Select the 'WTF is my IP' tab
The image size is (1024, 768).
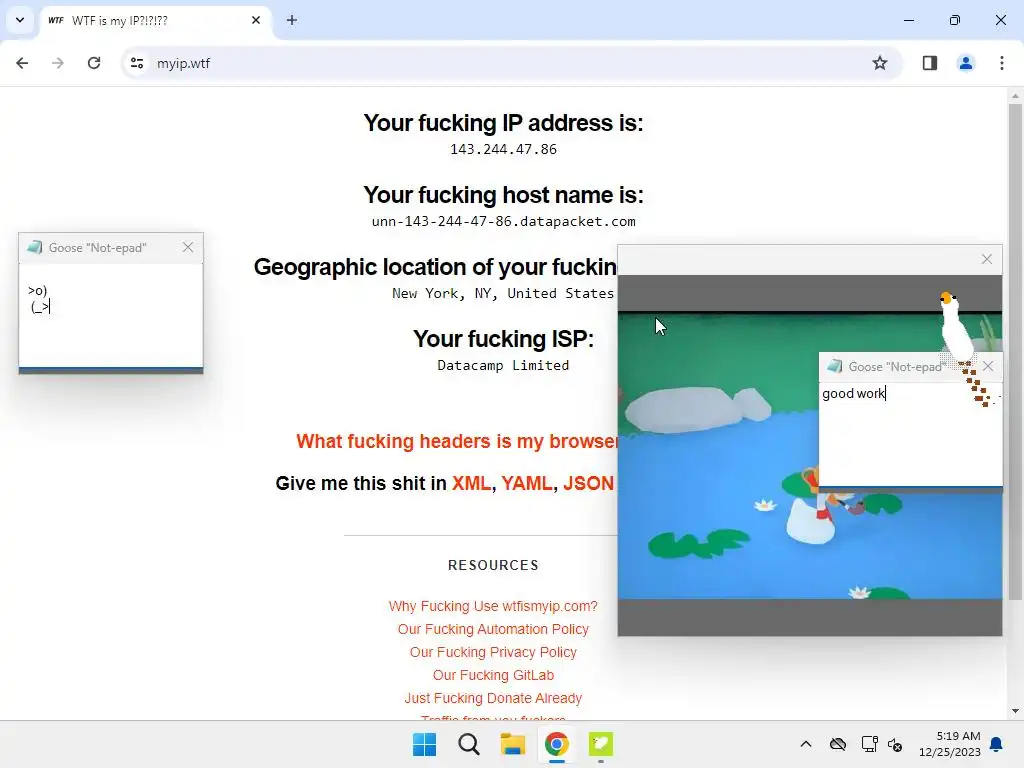157,21
